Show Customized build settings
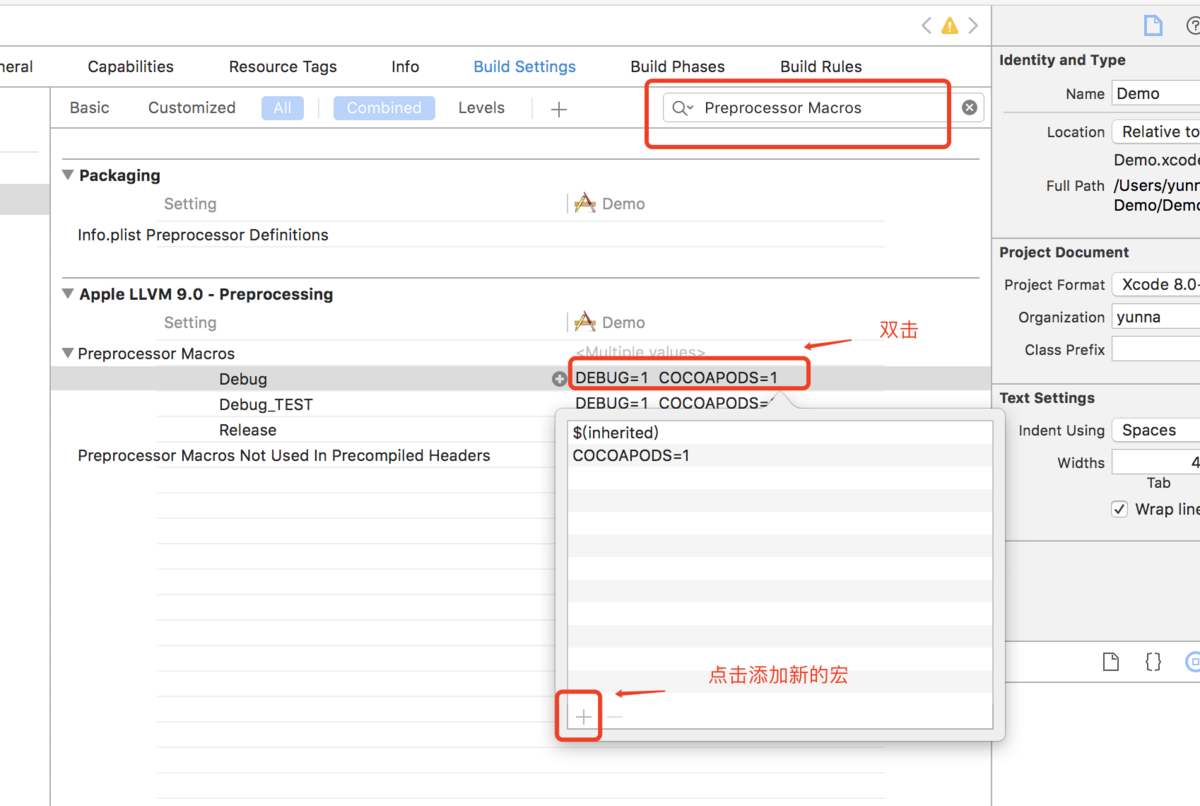 tap(192, 108)
